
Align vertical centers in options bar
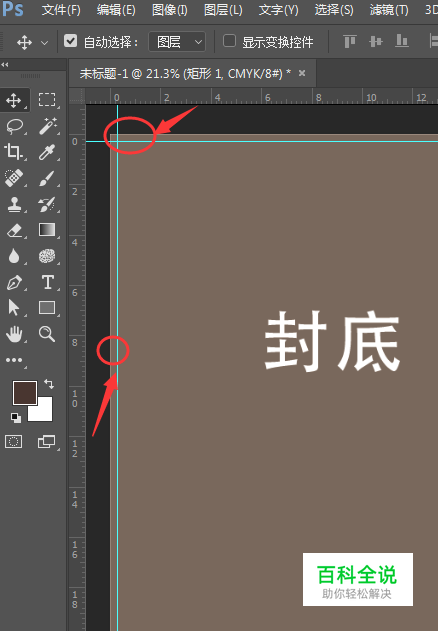tap(376, 41)
